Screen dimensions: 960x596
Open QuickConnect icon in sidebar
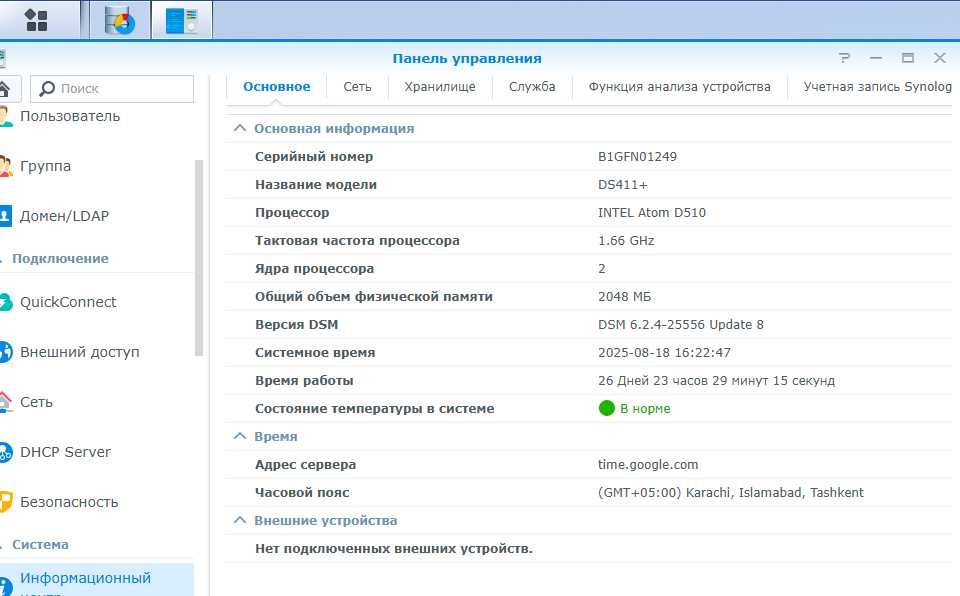[x=5, y=302]
